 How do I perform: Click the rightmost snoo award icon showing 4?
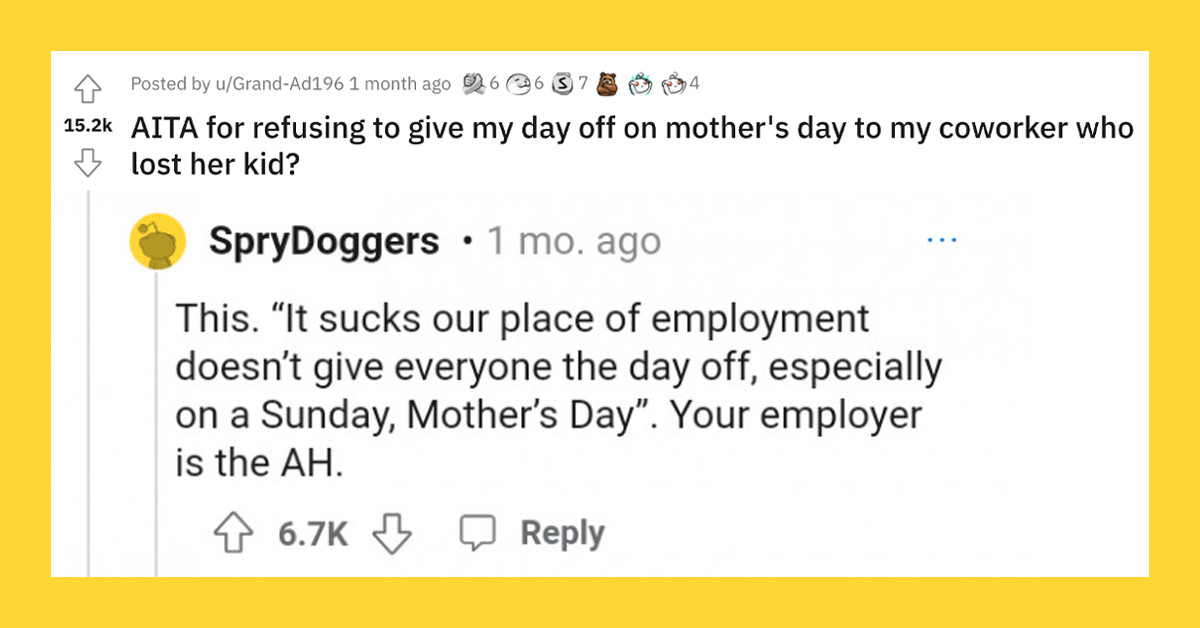[673, 84]
